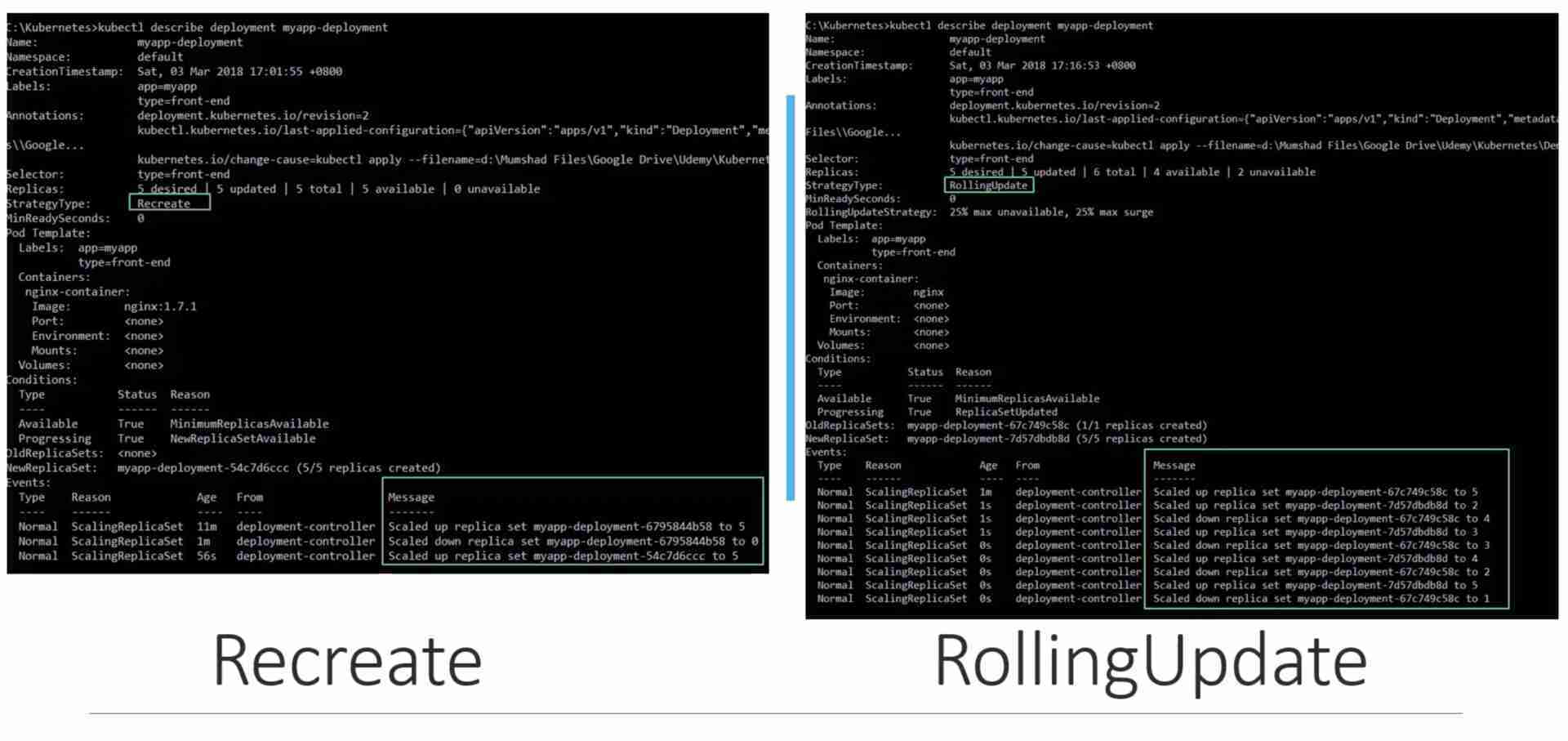This screenshot has height=741, width=1568.
Task: Click 'Scaled up replica set myapp-deployment-7d57dbdb8d to 5'
Action: (x=1316, y=586)
